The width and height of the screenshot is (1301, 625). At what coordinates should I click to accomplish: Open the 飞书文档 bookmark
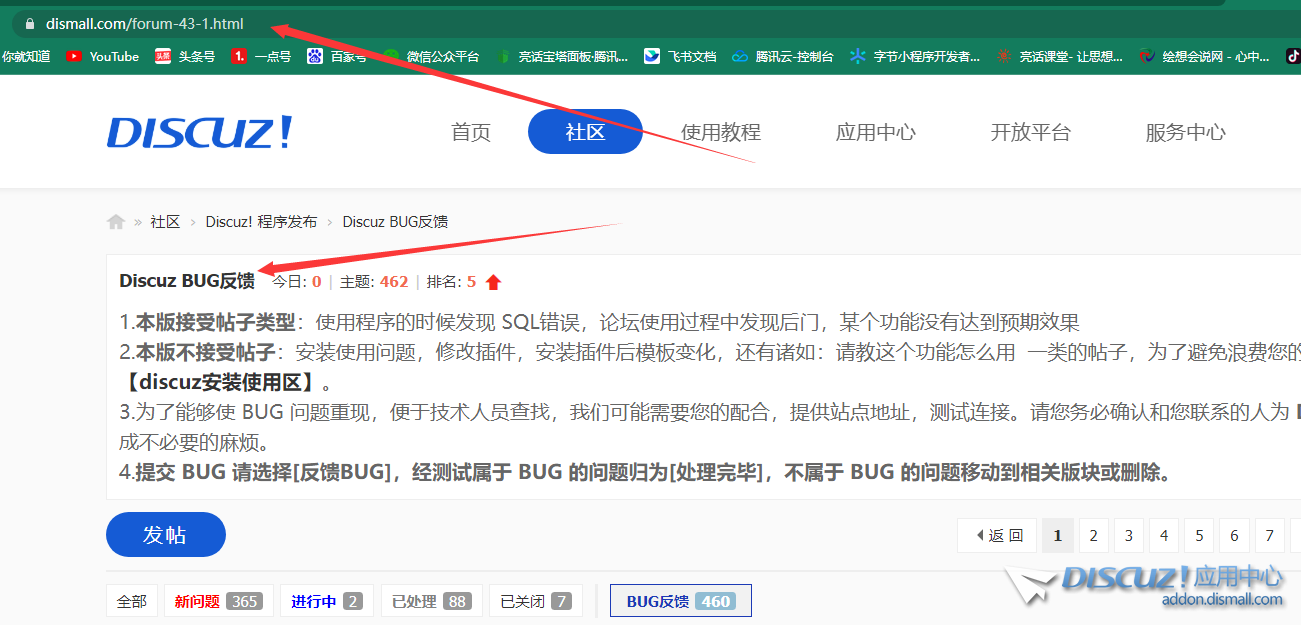tap(680, 57)
